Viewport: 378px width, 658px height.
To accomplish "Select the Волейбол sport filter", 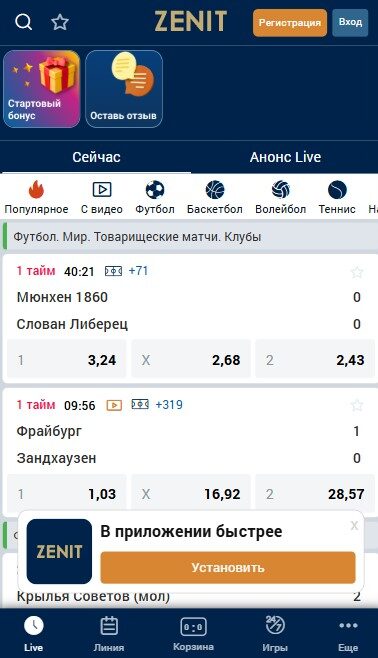I will [x=280, y=197].
